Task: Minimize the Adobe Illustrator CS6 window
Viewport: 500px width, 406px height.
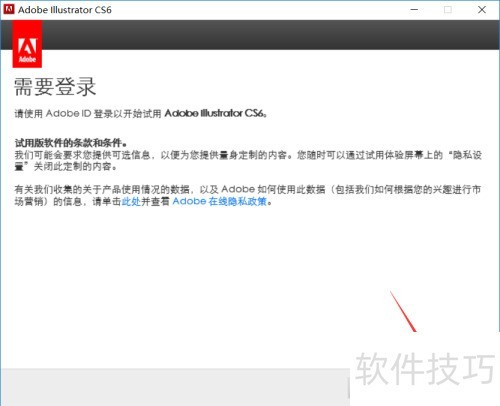Action: click(414, 10)
